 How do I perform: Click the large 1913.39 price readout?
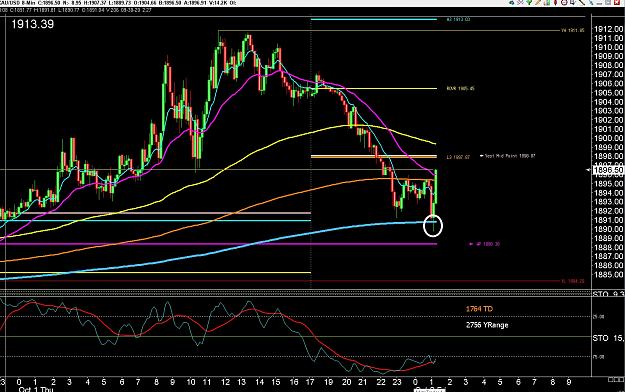[x=33, y=24]
